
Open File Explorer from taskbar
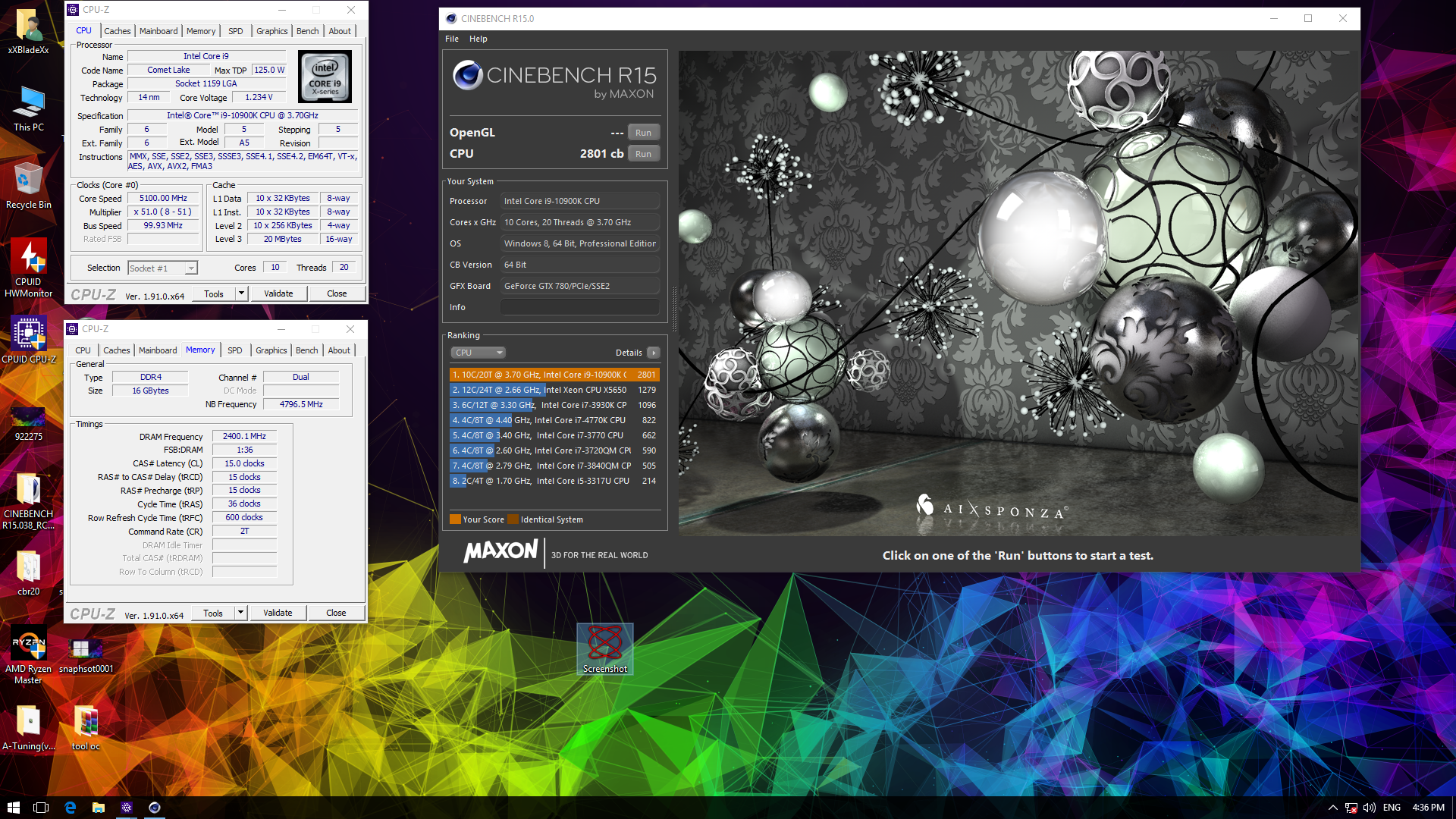[x=98, y=808]
